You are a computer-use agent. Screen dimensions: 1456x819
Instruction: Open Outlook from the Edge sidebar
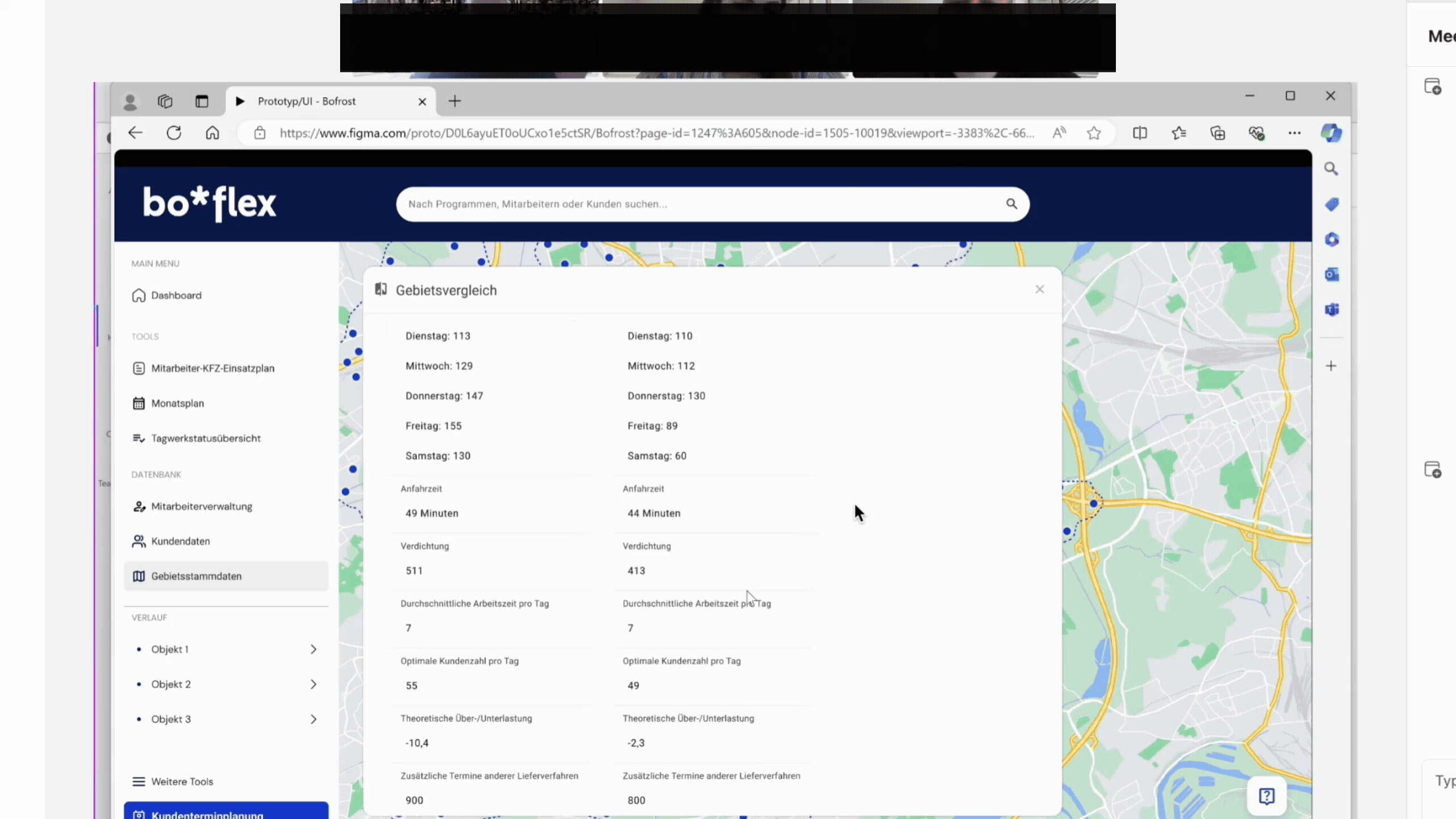click(1331, 275)
